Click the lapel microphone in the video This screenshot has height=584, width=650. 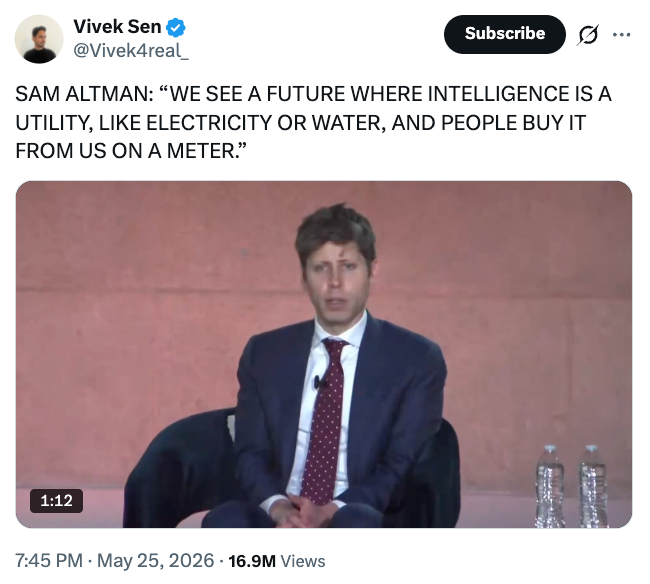319,382
